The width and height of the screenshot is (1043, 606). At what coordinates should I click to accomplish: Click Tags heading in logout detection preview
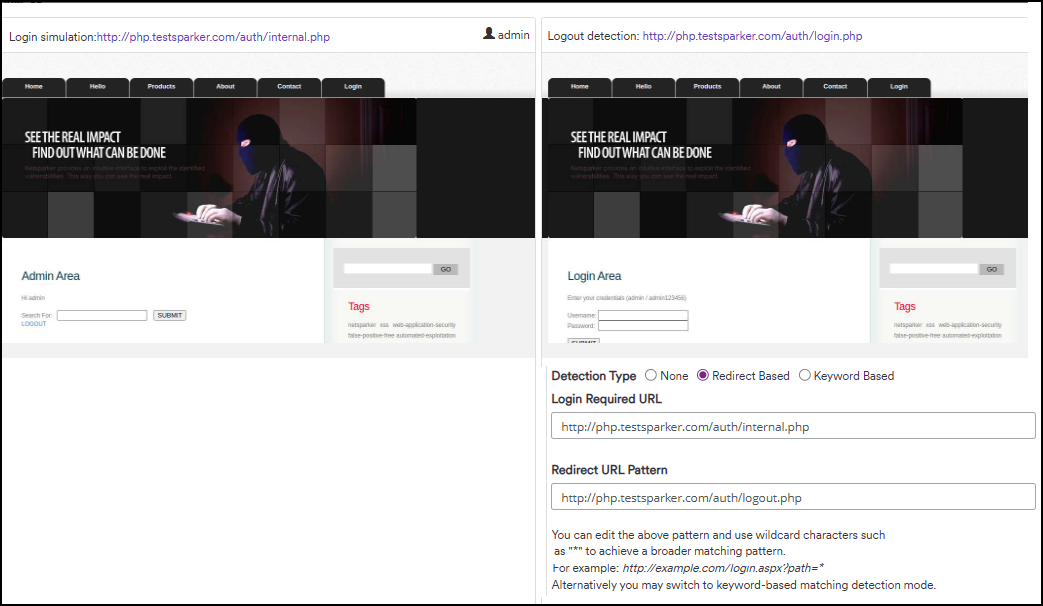[905, 307]
